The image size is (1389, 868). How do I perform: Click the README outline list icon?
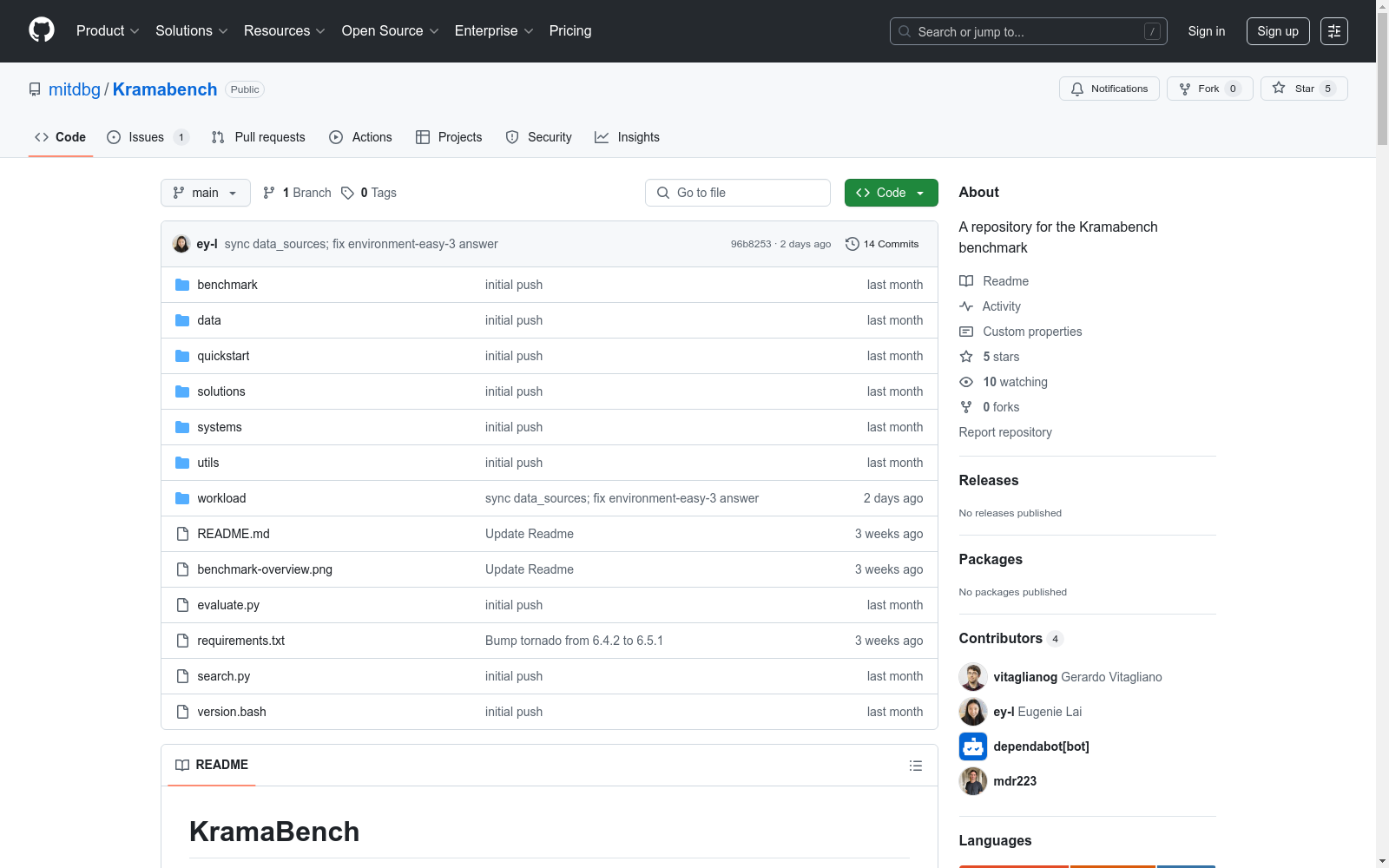click(x=915, y=766)
